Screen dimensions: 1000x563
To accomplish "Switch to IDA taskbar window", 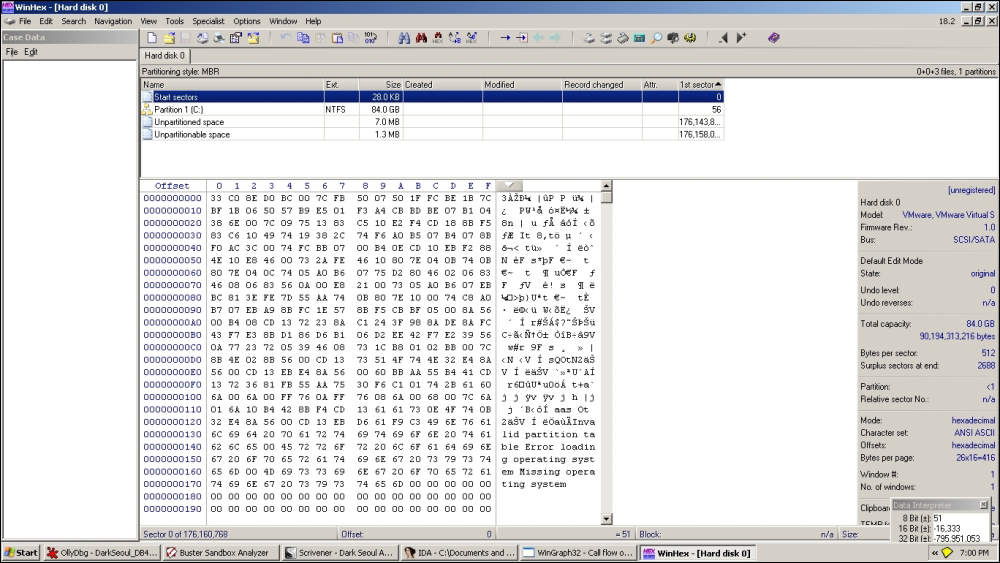I will [458, 553].
